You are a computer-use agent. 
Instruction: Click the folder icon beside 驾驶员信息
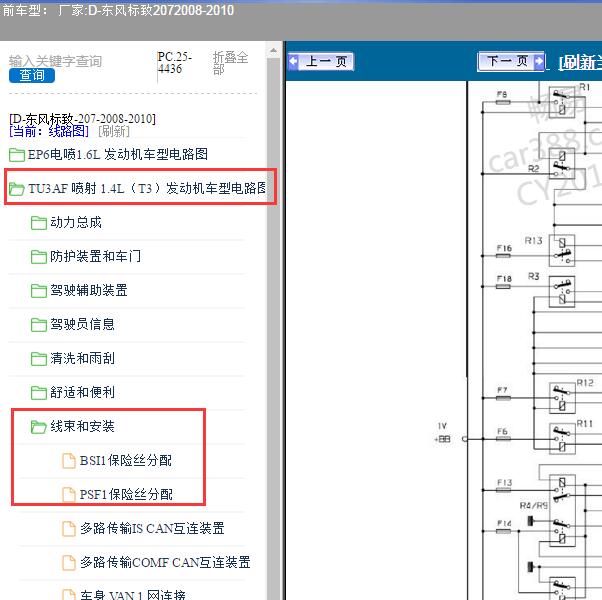pyautogui.click(x=39, y=325)
